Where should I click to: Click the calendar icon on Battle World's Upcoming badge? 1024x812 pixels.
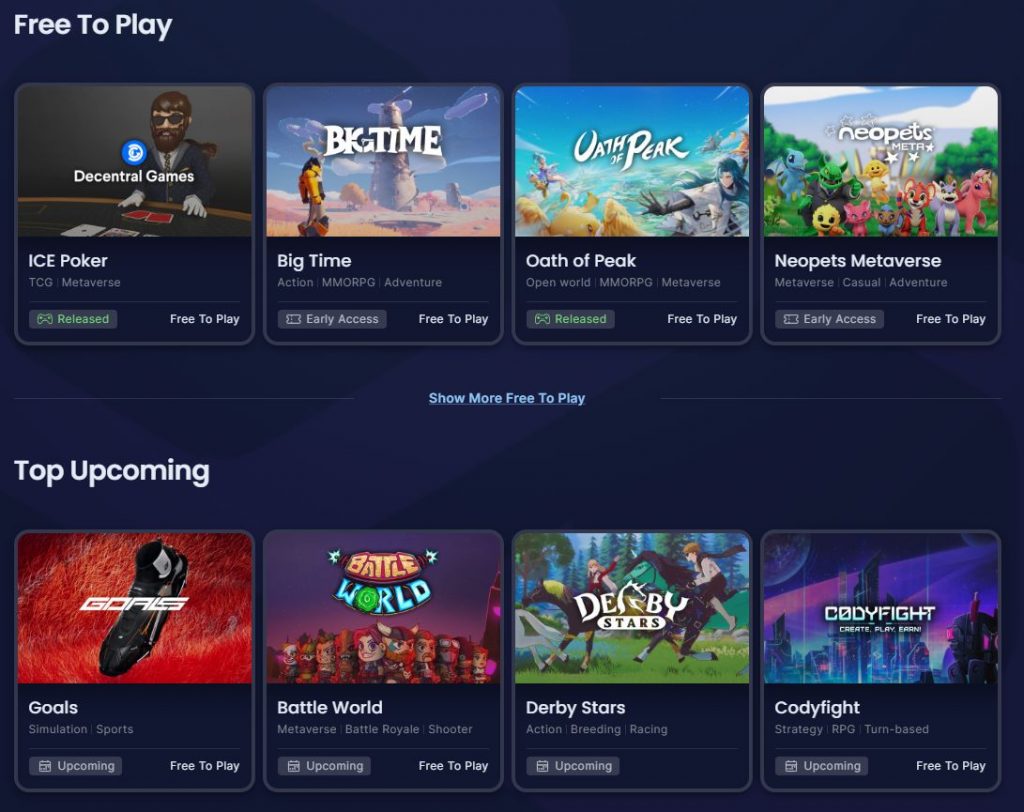click(x=294, y=766)
